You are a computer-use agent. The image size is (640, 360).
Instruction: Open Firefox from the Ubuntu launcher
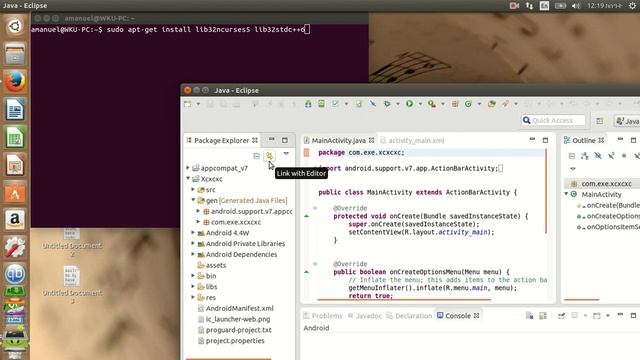click(x=15, y=82)
